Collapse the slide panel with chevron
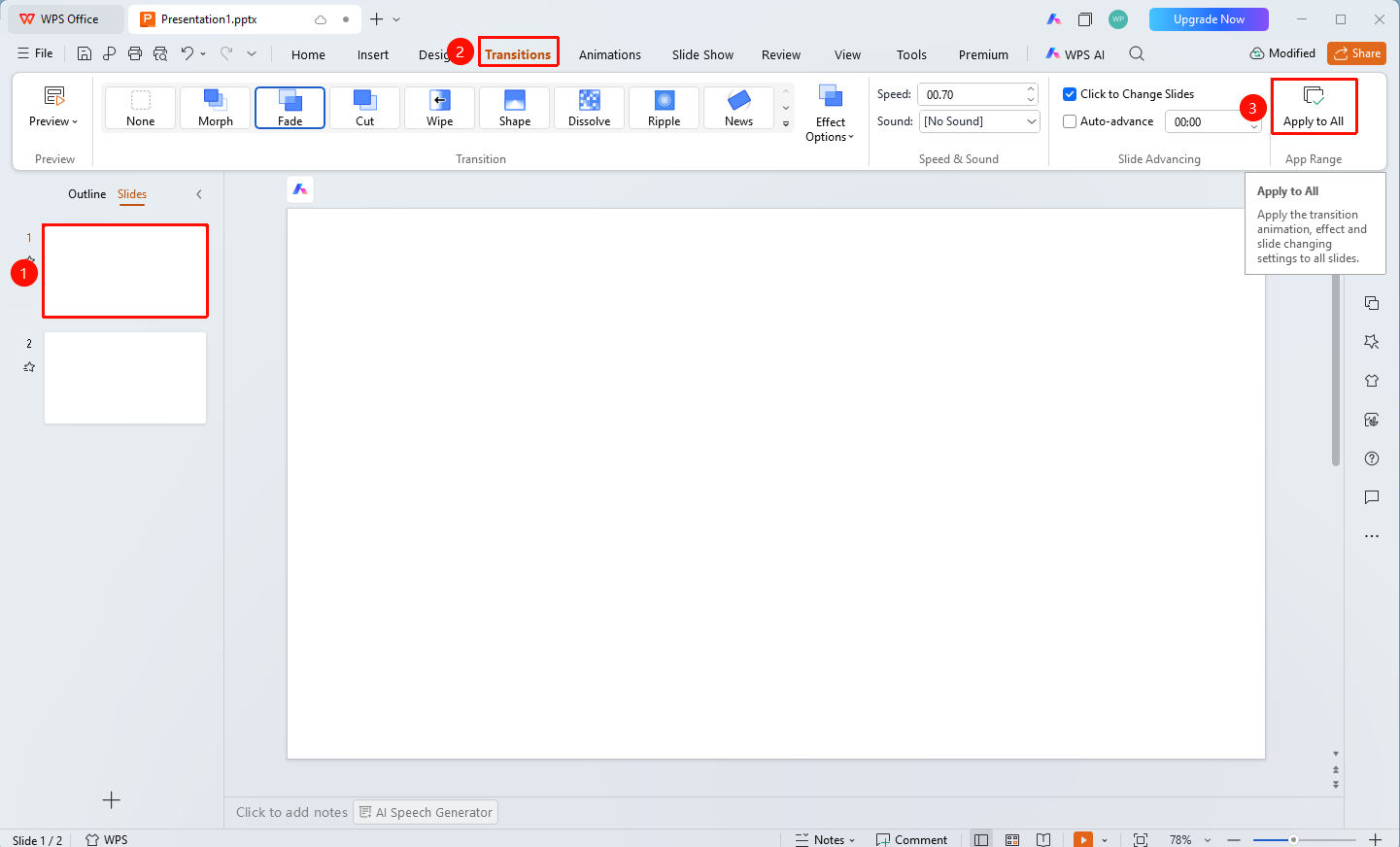 click(199, 194)
